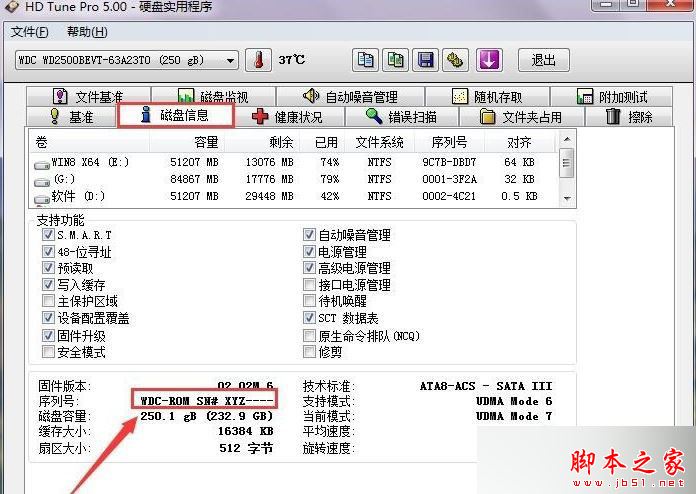Click the volume list scrollbar thumb

(x=567, y=163)
